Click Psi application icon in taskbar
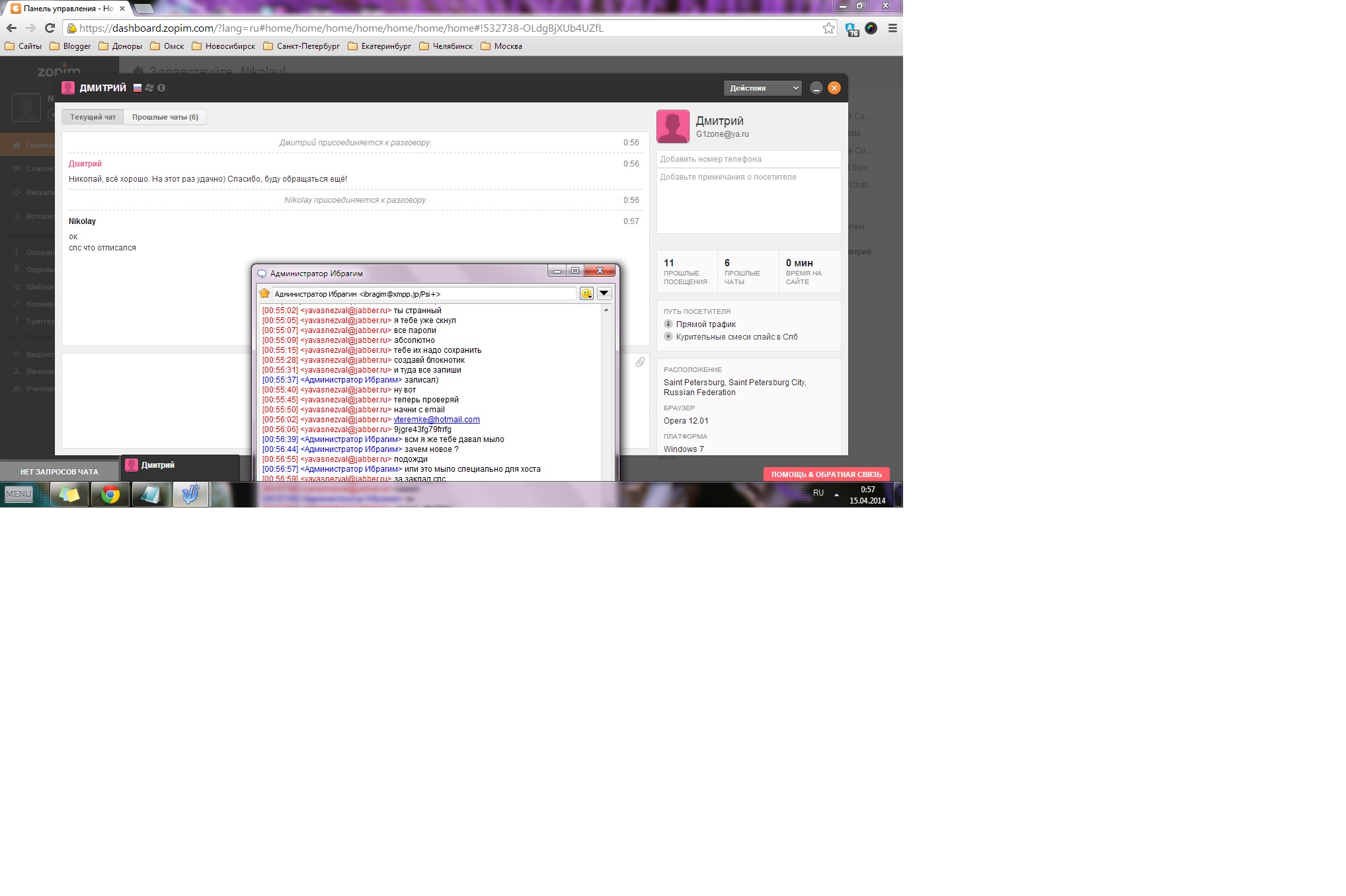The width and height of the screenshot is (1346, 896). (x=191, y=494)
